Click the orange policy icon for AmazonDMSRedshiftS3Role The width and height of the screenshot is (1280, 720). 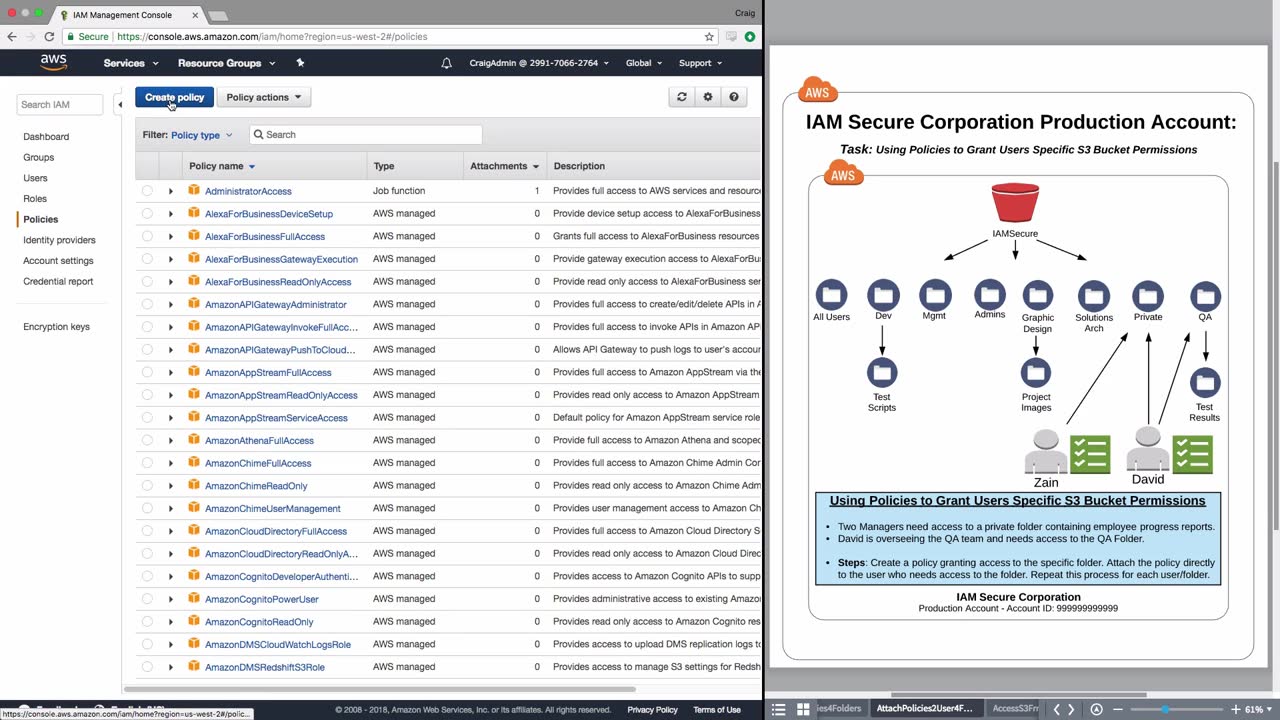(194, 667)
